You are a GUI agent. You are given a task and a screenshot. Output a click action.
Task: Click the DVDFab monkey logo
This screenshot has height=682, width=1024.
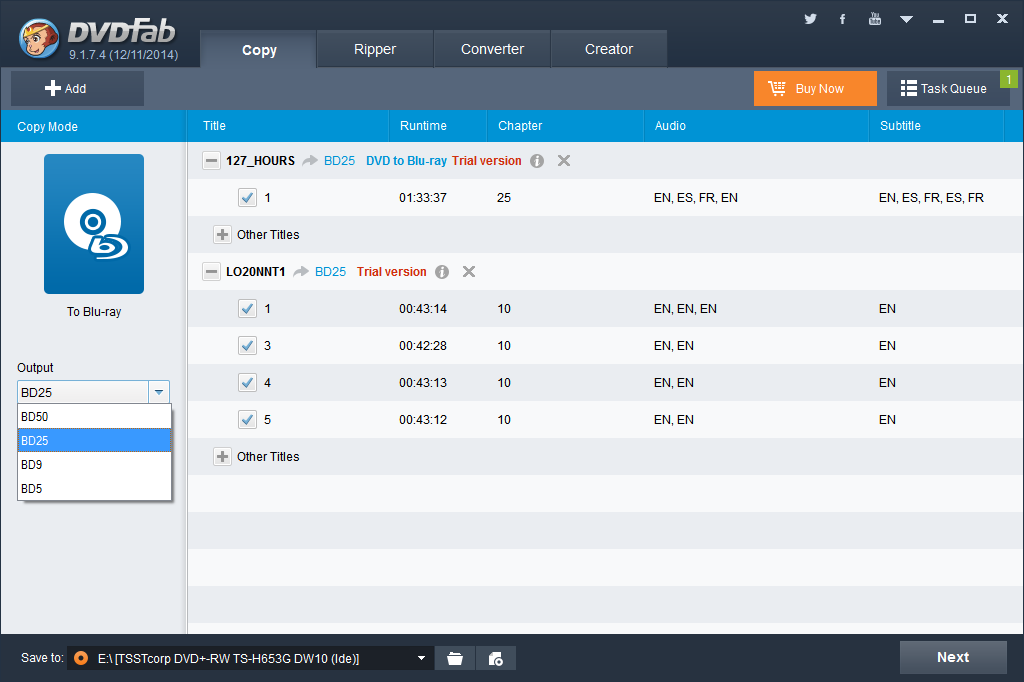pos(39,38)
